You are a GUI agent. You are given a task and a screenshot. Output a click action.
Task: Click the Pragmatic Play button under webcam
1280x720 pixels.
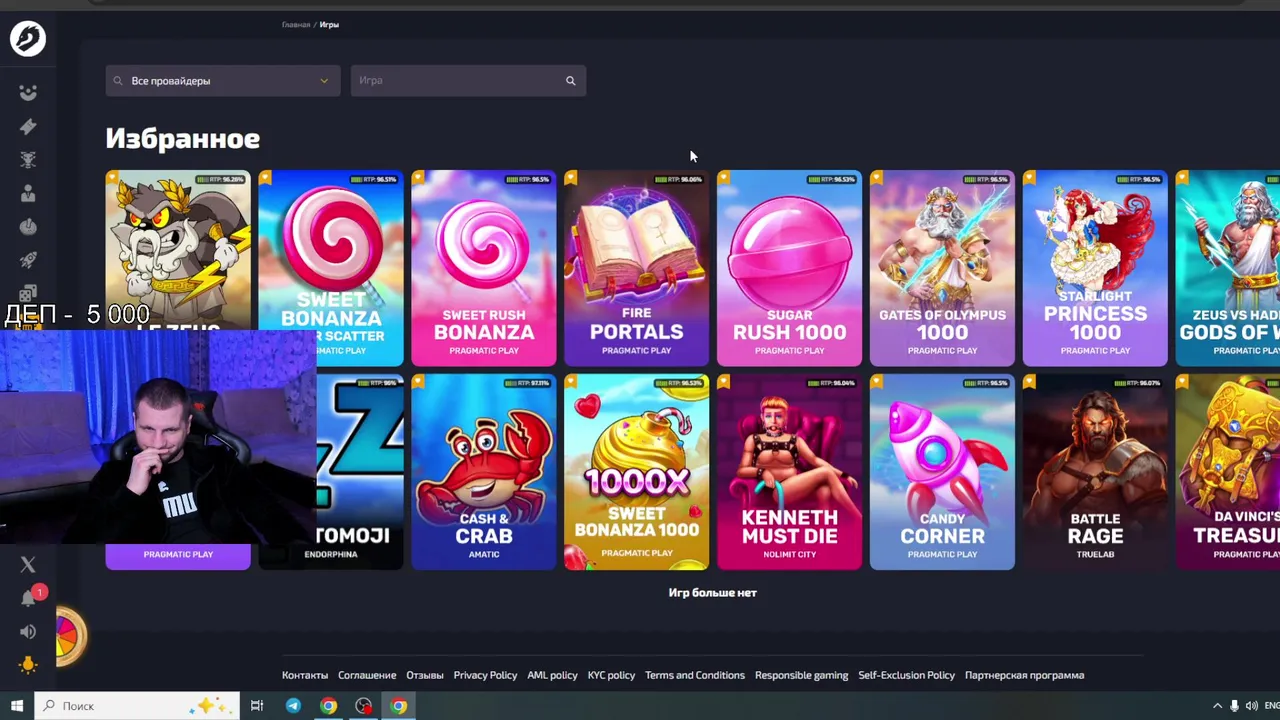[x=178, y=555]
